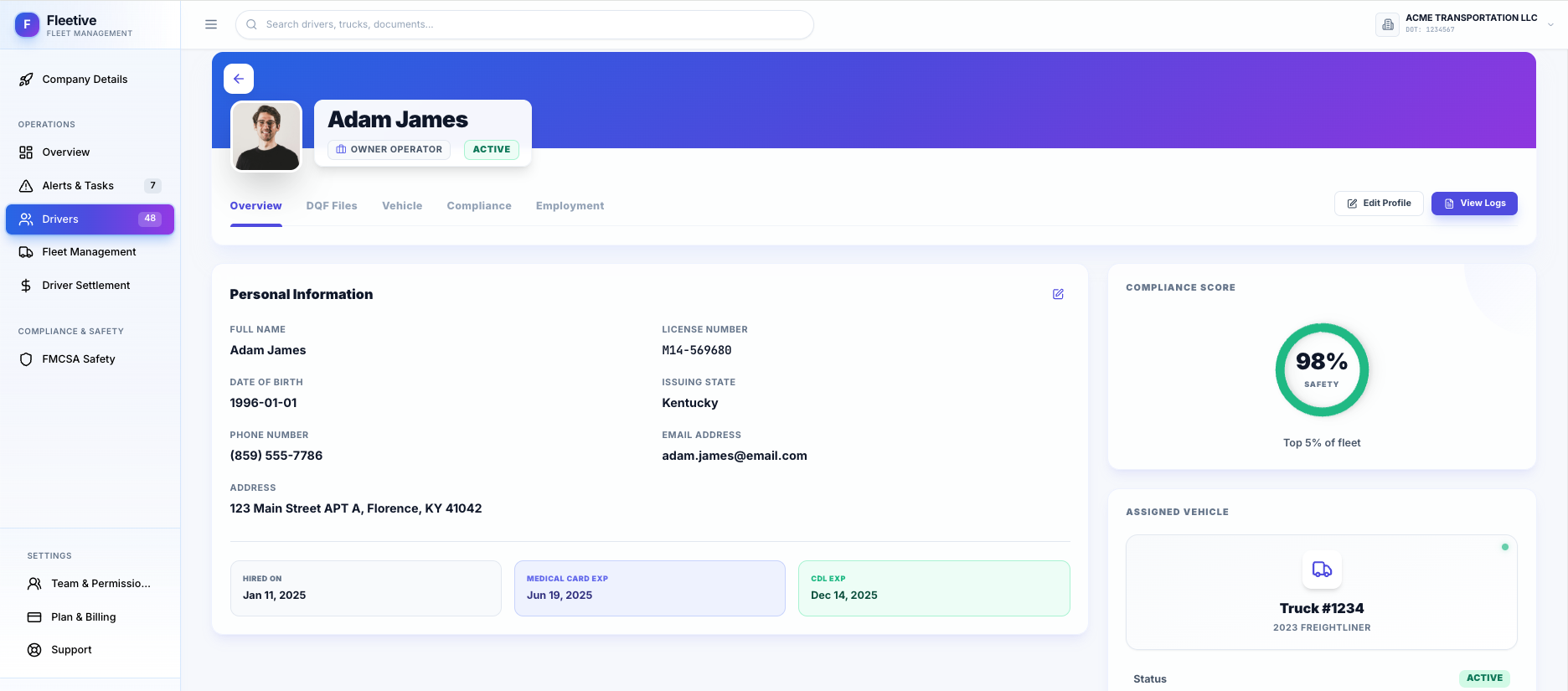Click the warning triangle icon for Alerts
The width and height of the screenshot is (1568, 691).
(26, 186)
